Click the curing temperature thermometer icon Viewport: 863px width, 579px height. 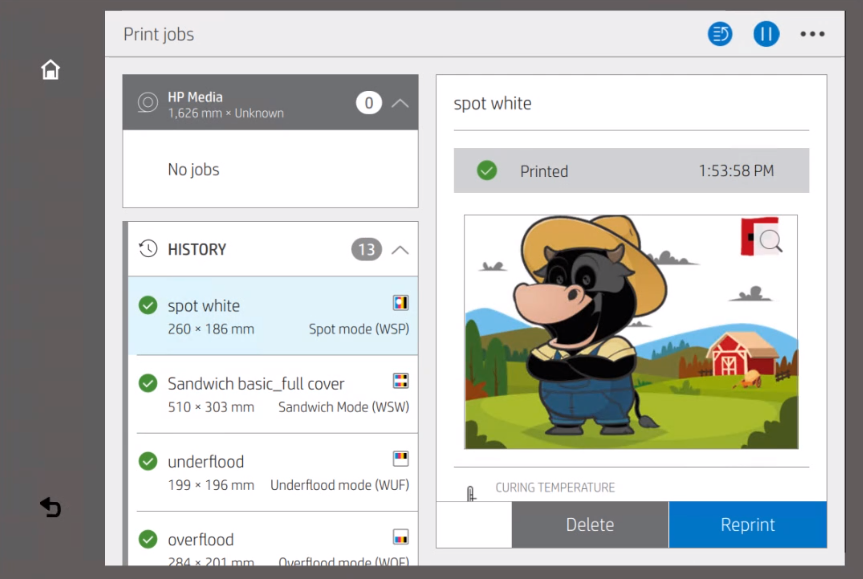(471, 493)
